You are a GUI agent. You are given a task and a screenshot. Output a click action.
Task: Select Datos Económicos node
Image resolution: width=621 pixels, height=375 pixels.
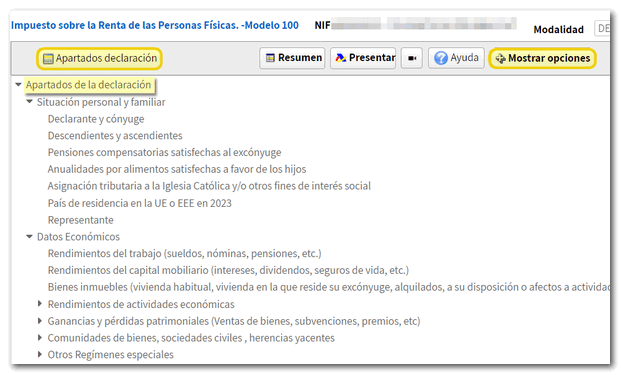click(x=78, y=237)
